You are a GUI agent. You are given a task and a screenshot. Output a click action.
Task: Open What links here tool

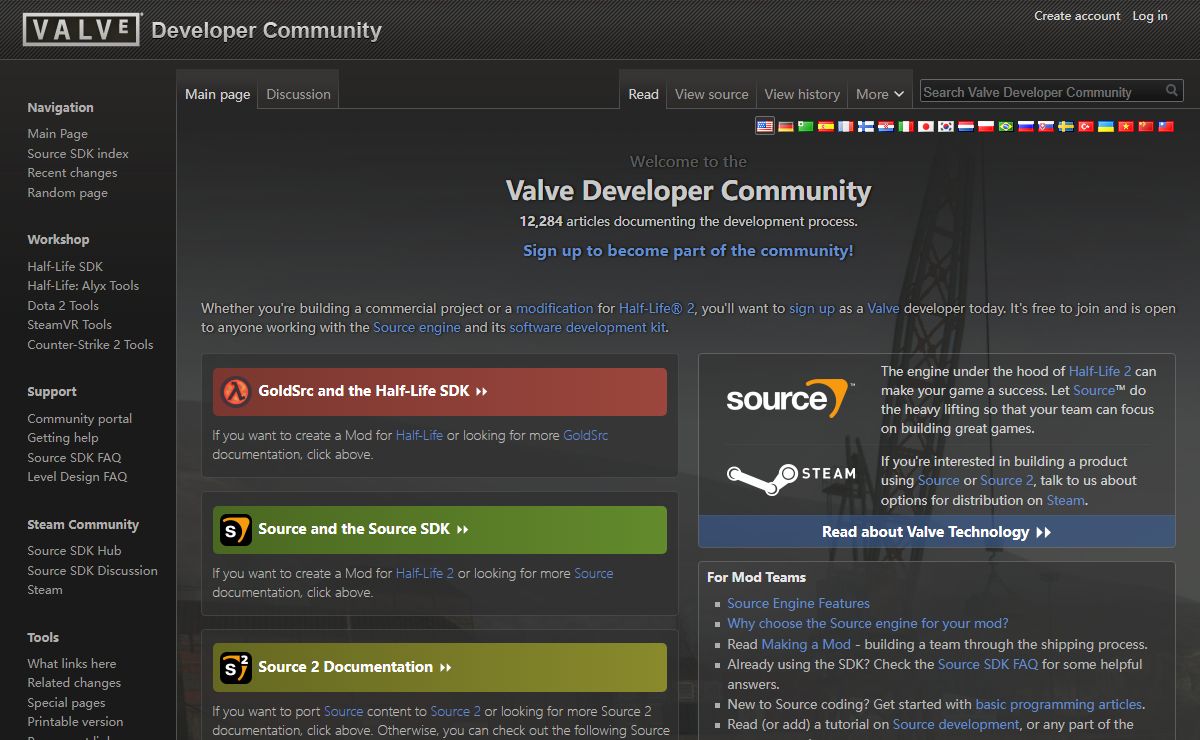point(71,663)
